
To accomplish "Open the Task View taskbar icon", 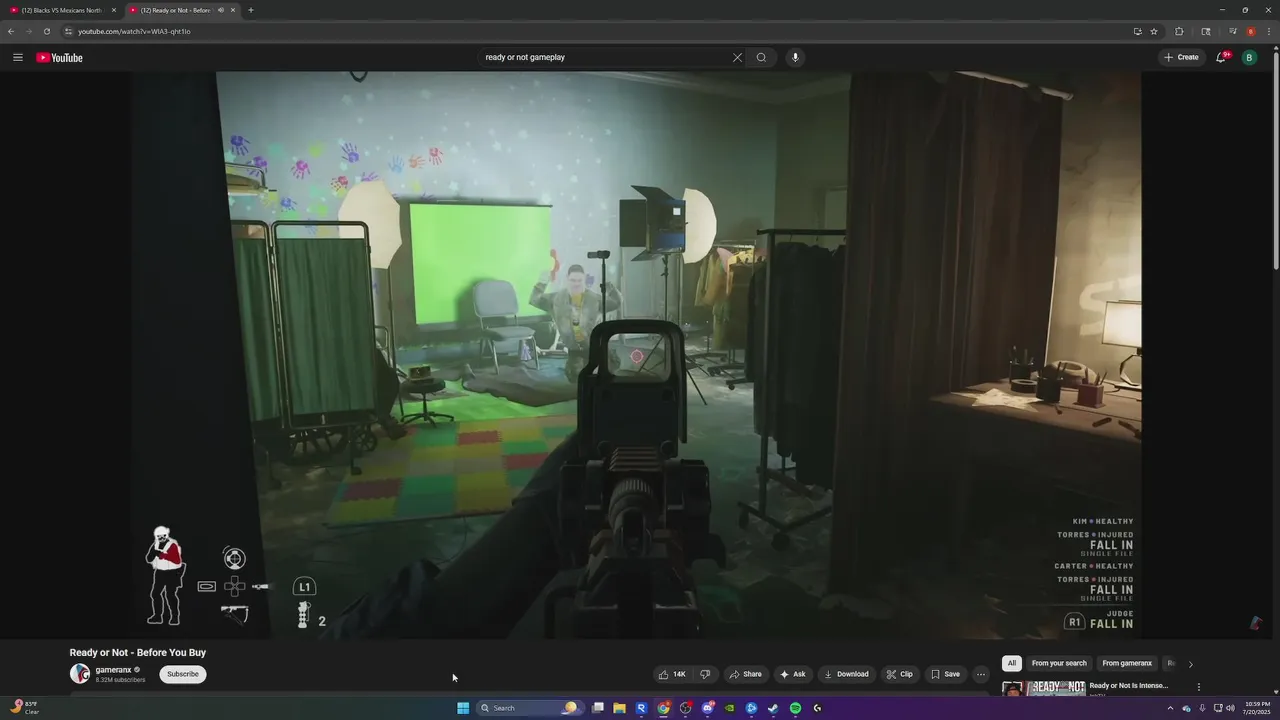I will pos(597,708).
